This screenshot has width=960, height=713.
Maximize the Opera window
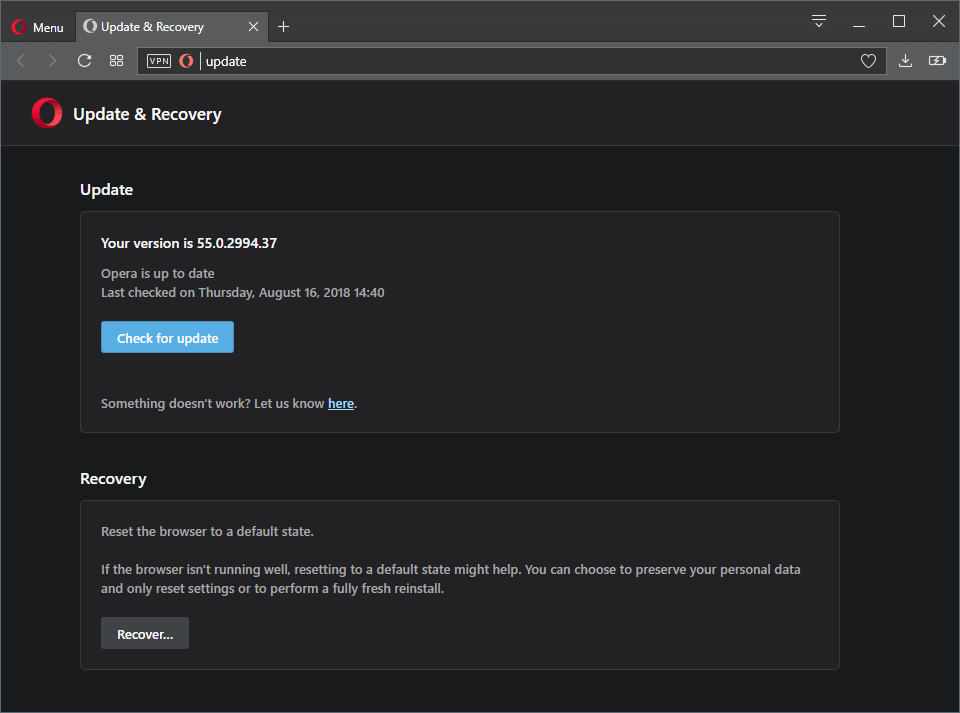coord(899,21)
